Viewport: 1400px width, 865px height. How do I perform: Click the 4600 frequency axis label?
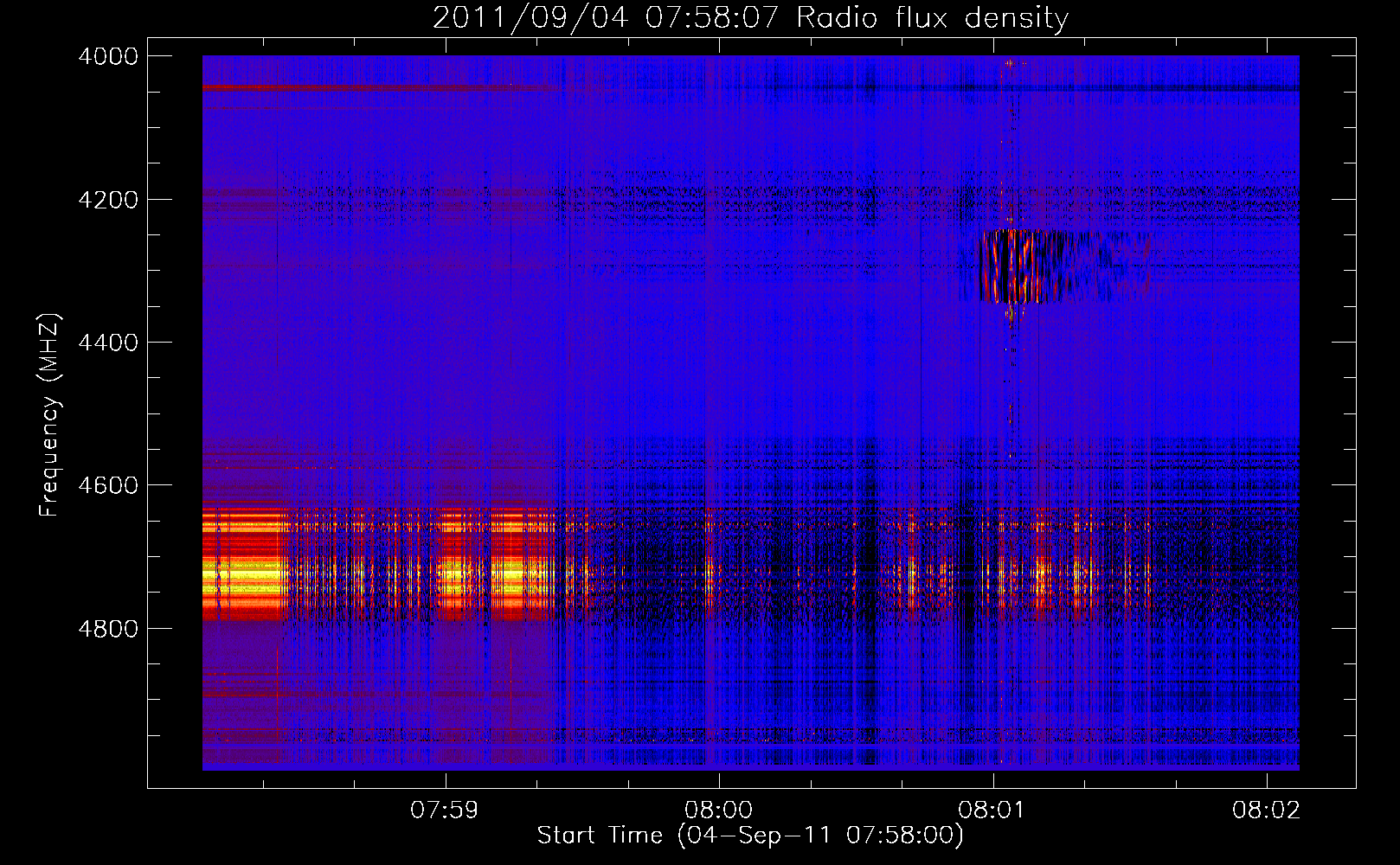107,485
